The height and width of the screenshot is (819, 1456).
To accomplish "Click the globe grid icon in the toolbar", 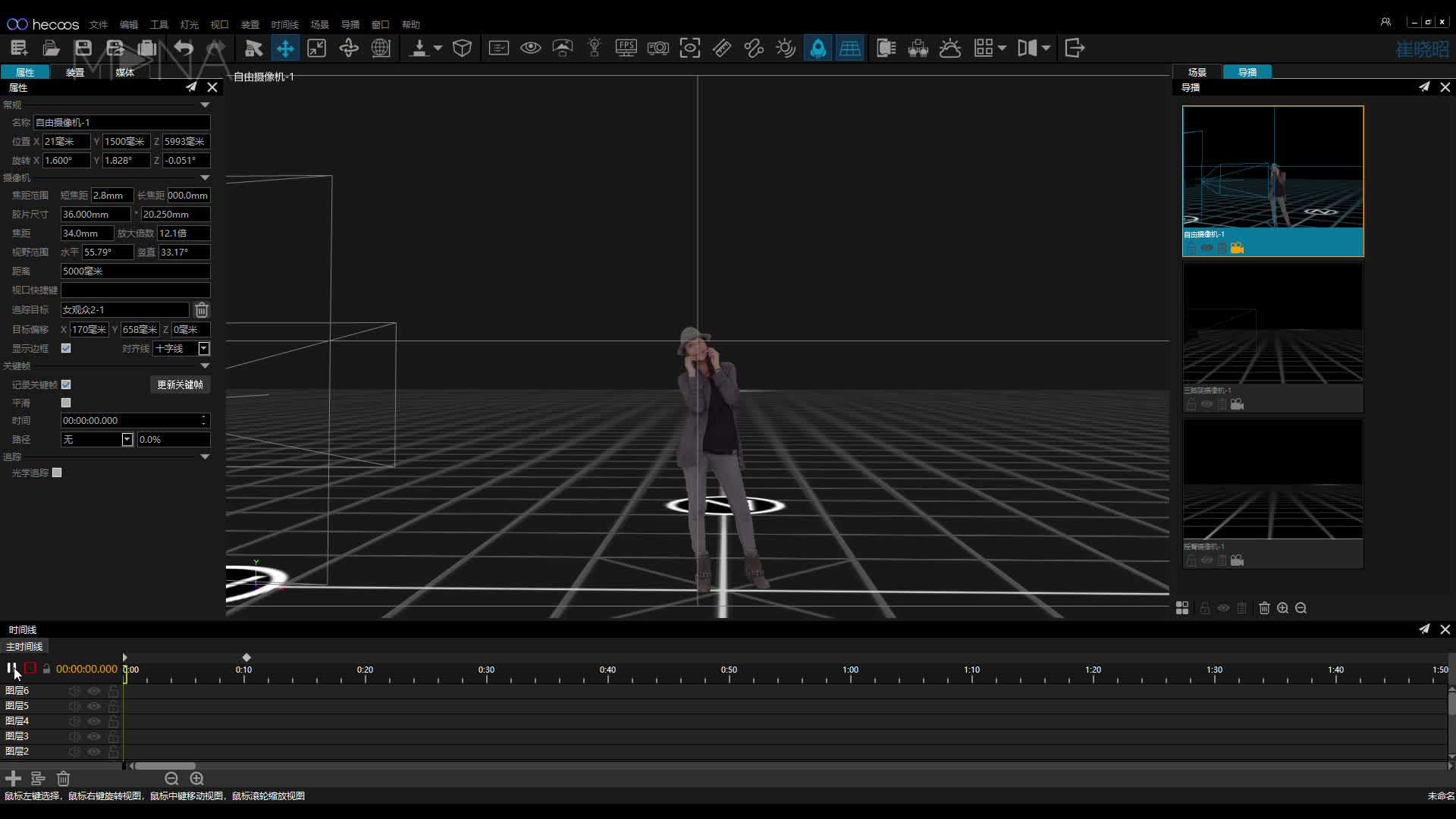I will pyautogui.click(x=381, y=49).
